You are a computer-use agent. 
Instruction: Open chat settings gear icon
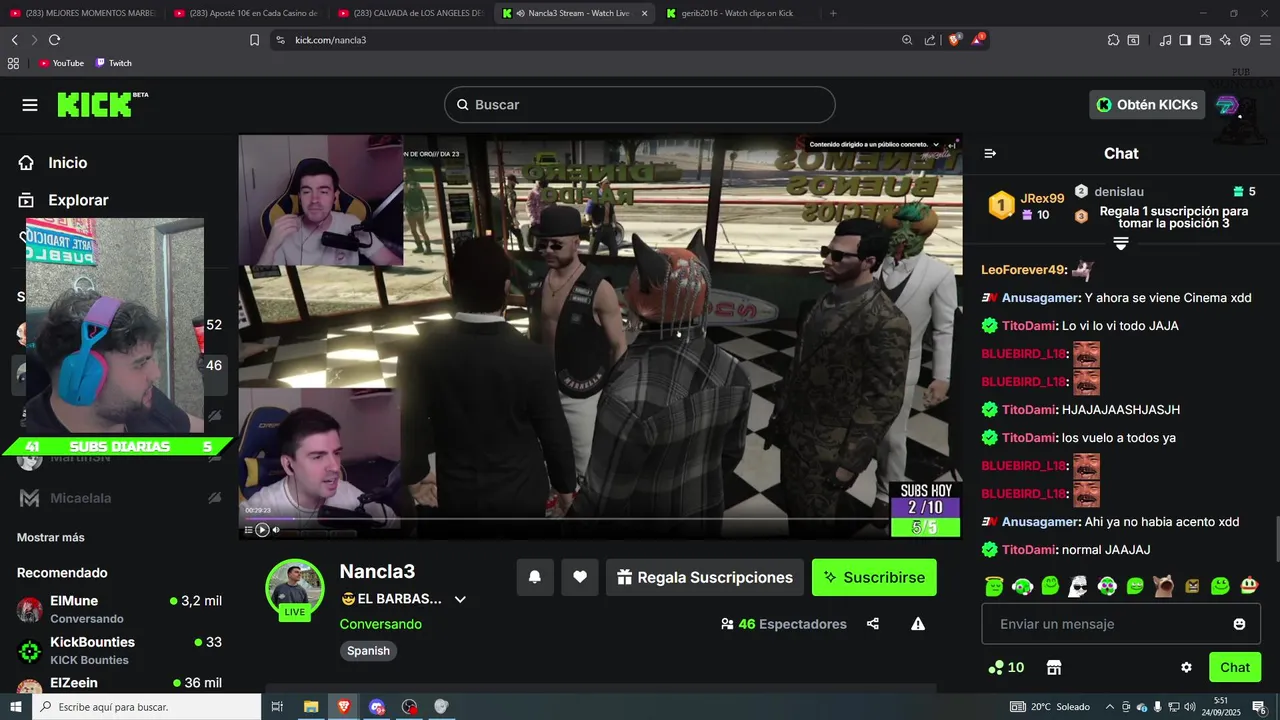(1186, 667)
